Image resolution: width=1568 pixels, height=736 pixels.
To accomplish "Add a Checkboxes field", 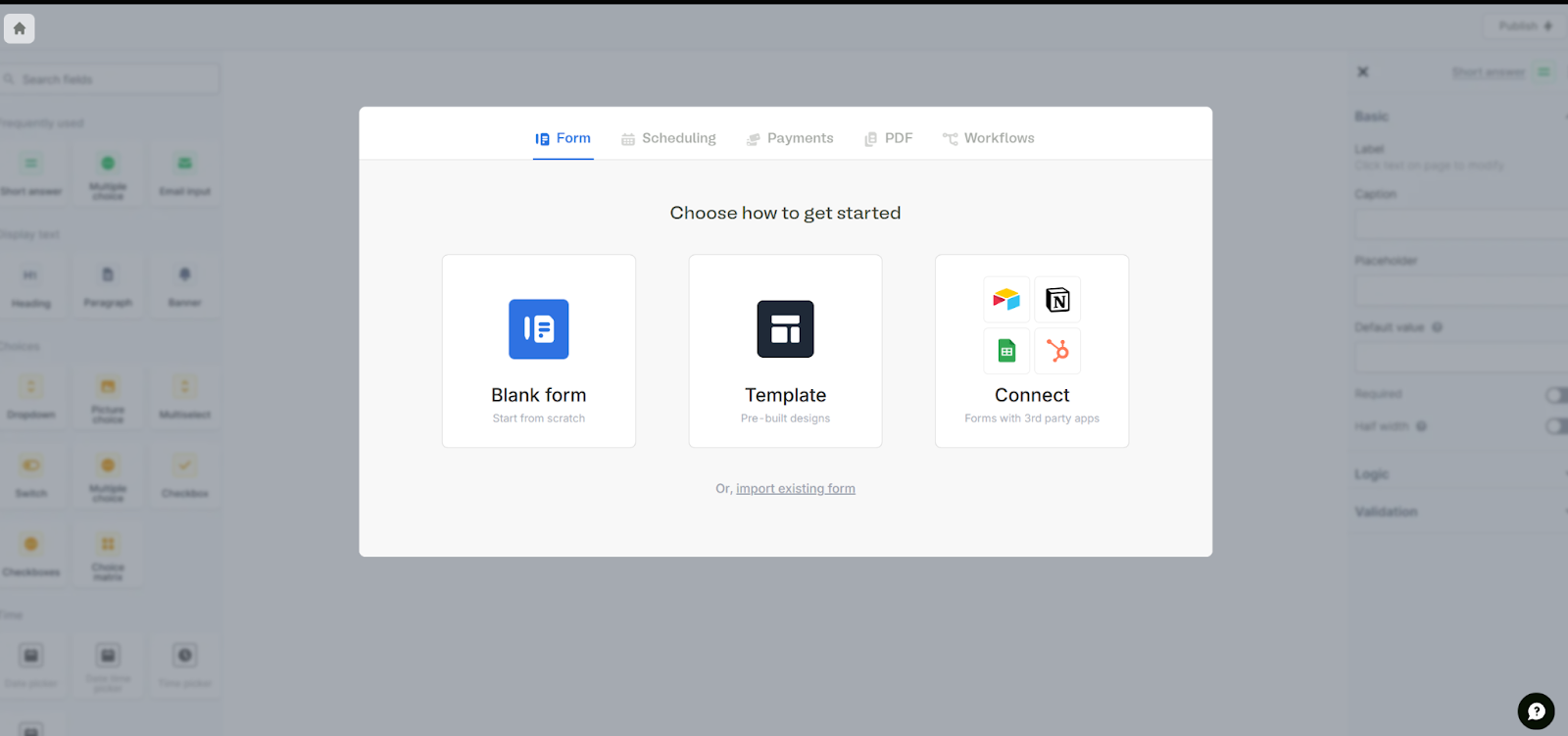I will pyautogui.click(x=31, y=555).
